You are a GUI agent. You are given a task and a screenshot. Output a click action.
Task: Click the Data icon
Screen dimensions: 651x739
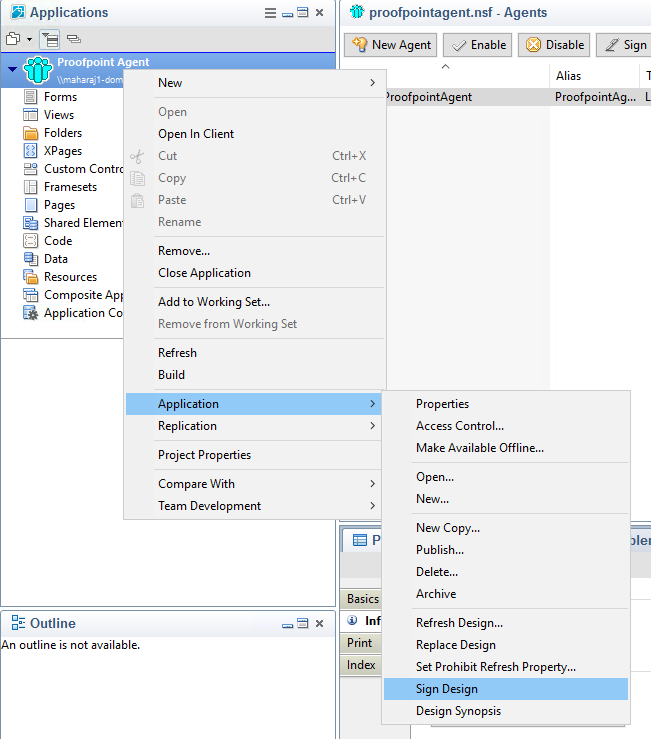point(30,259)
